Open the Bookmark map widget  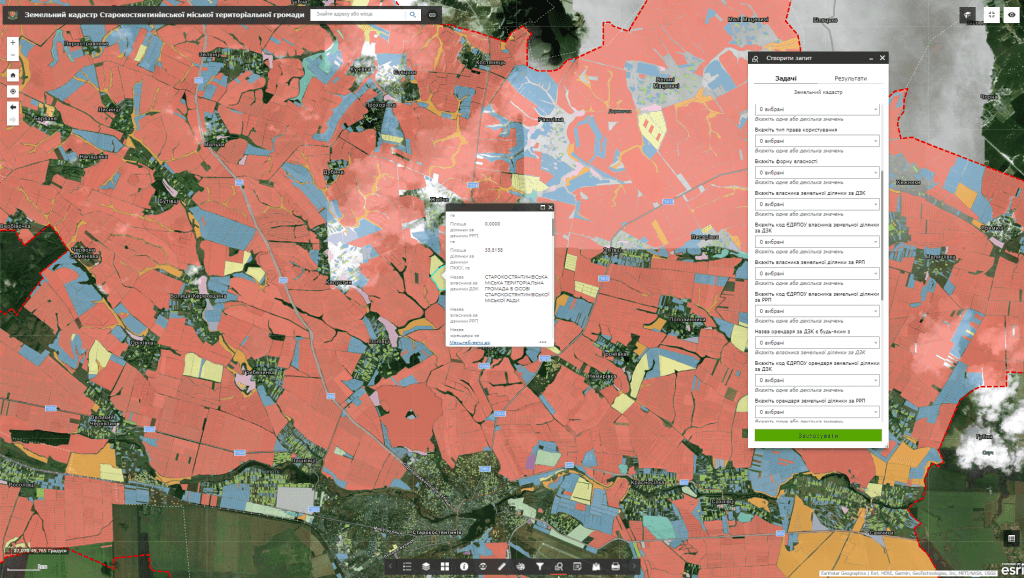click(x=596, y=566)
